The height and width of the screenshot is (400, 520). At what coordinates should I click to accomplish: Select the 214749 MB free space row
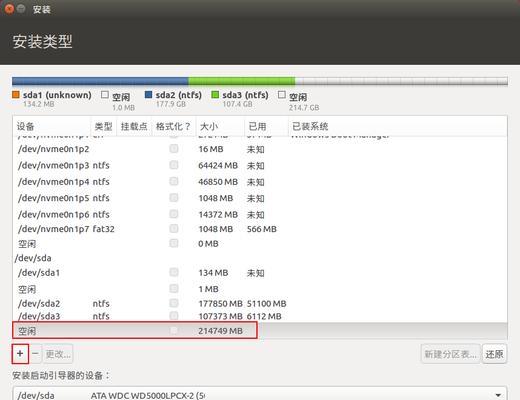(260, 331)
